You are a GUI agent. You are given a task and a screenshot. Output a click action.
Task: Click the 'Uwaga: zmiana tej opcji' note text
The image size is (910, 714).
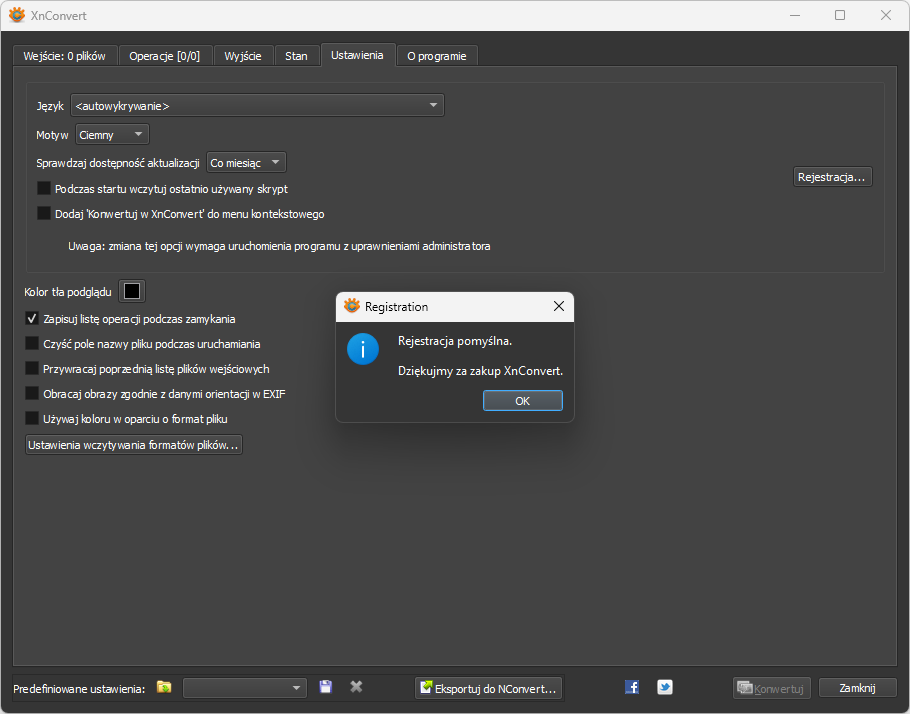[x=279, y=246]
